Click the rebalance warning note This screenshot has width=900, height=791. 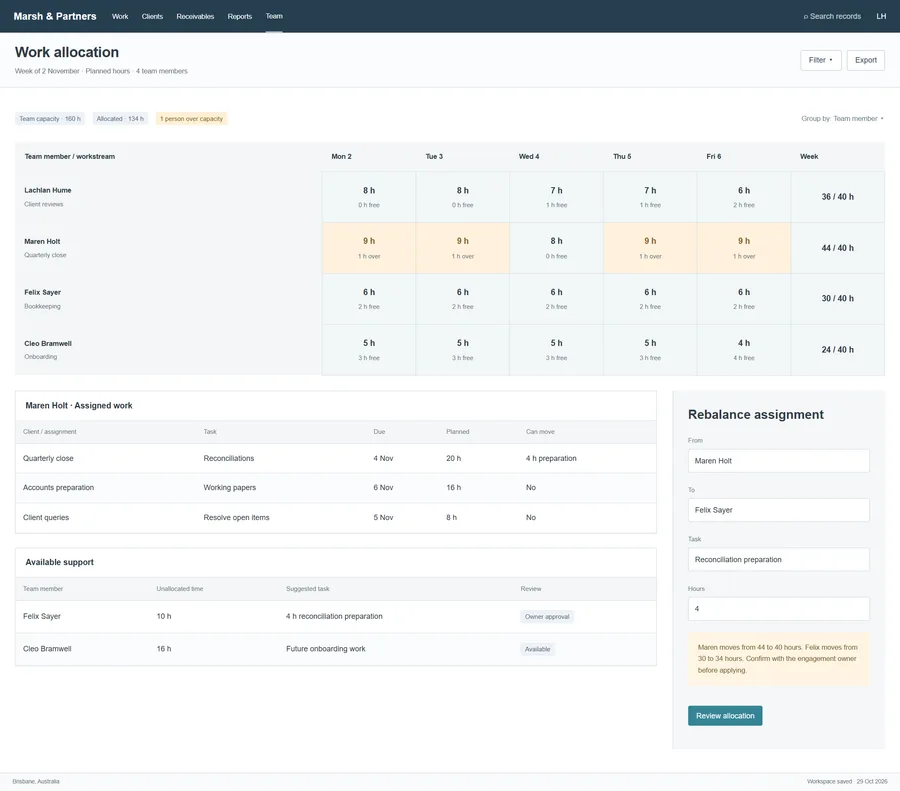(778, 659)
